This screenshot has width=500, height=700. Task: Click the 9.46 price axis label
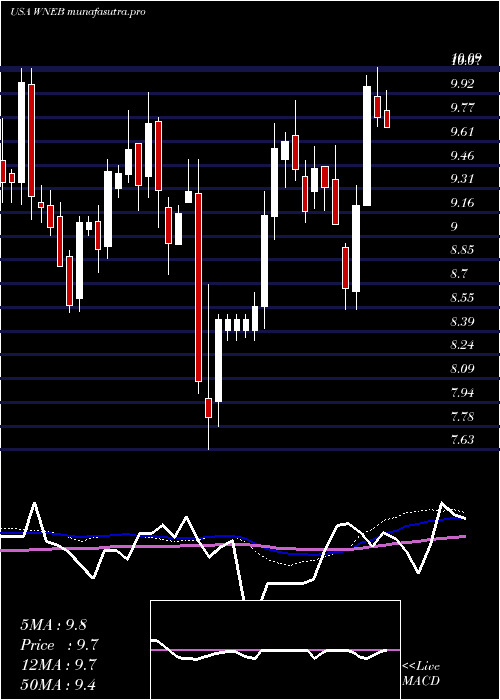463,155
